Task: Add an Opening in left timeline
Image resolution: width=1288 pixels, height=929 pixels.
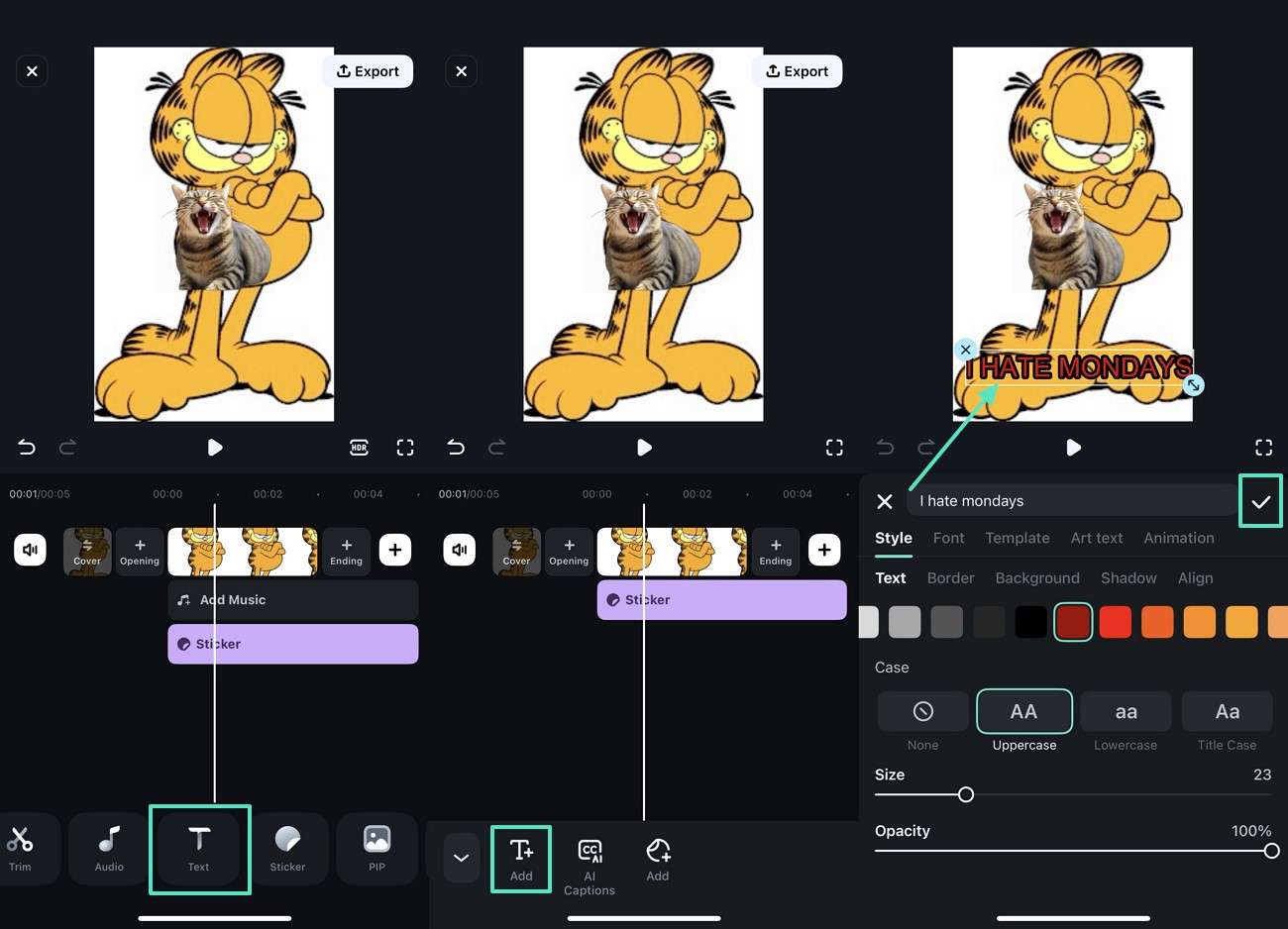Action: 140,552
